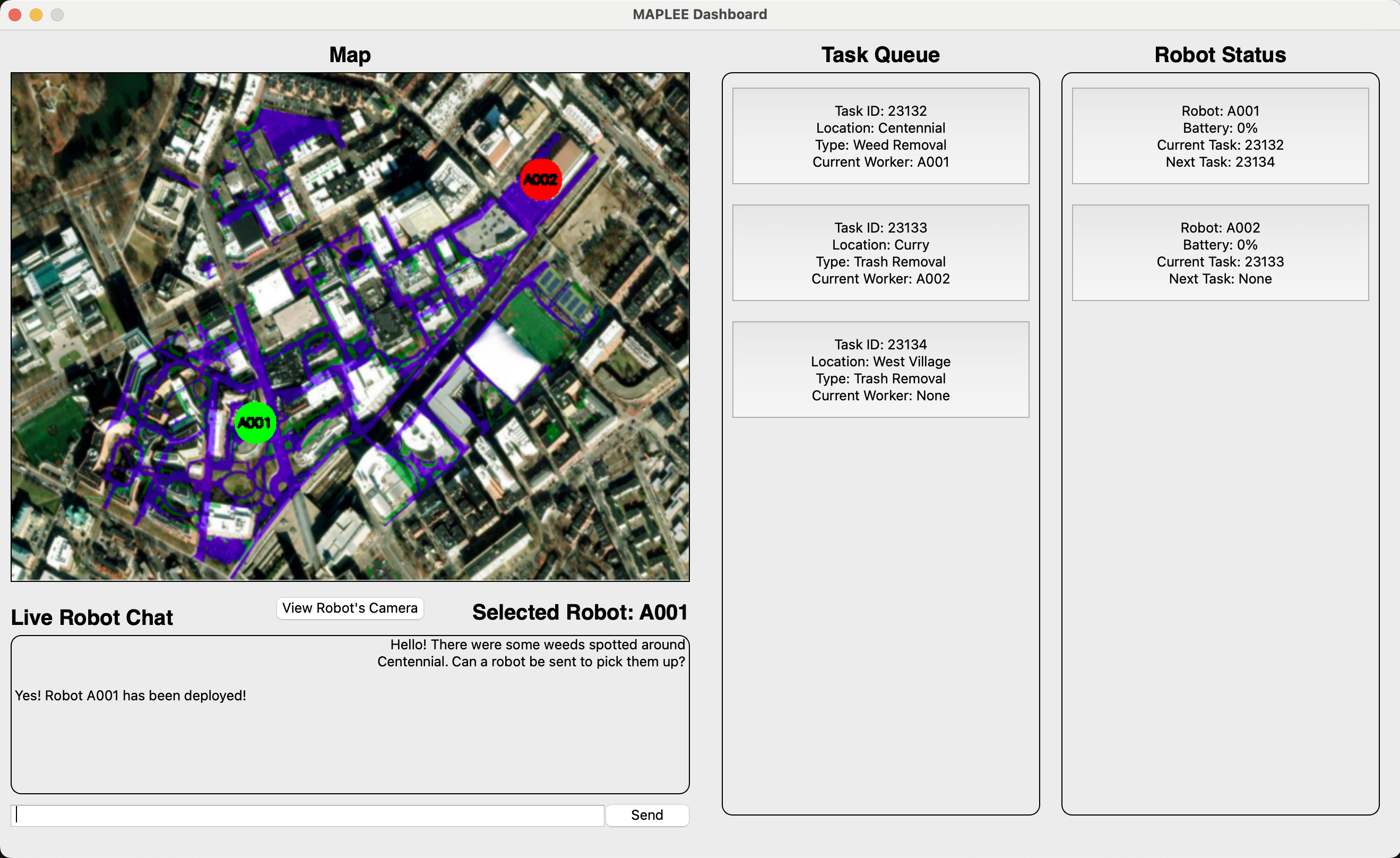The image size is (1400, 858).
Task: Minimize the window with the yellow button
Action: [37, 15]
